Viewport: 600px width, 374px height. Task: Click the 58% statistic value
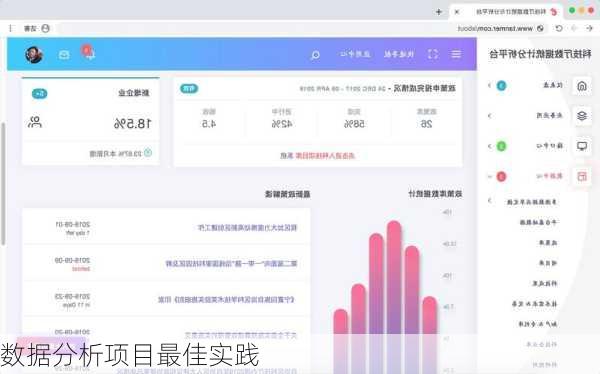[354, 124]
